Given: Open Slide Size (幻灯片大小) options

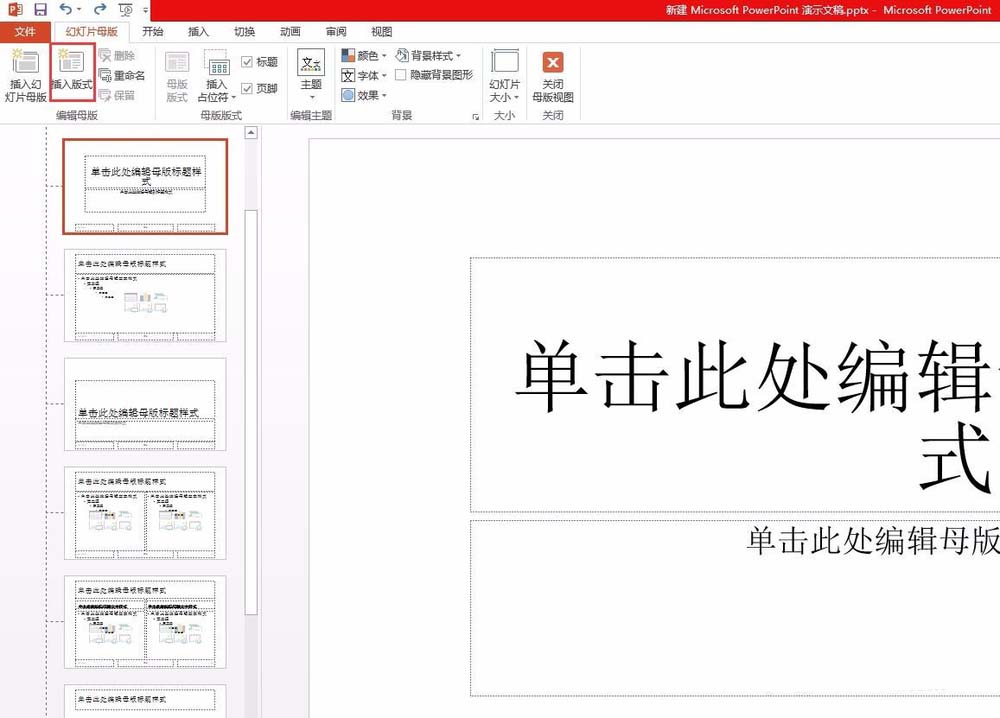Looking at the screenshot, I should [505, 75].
